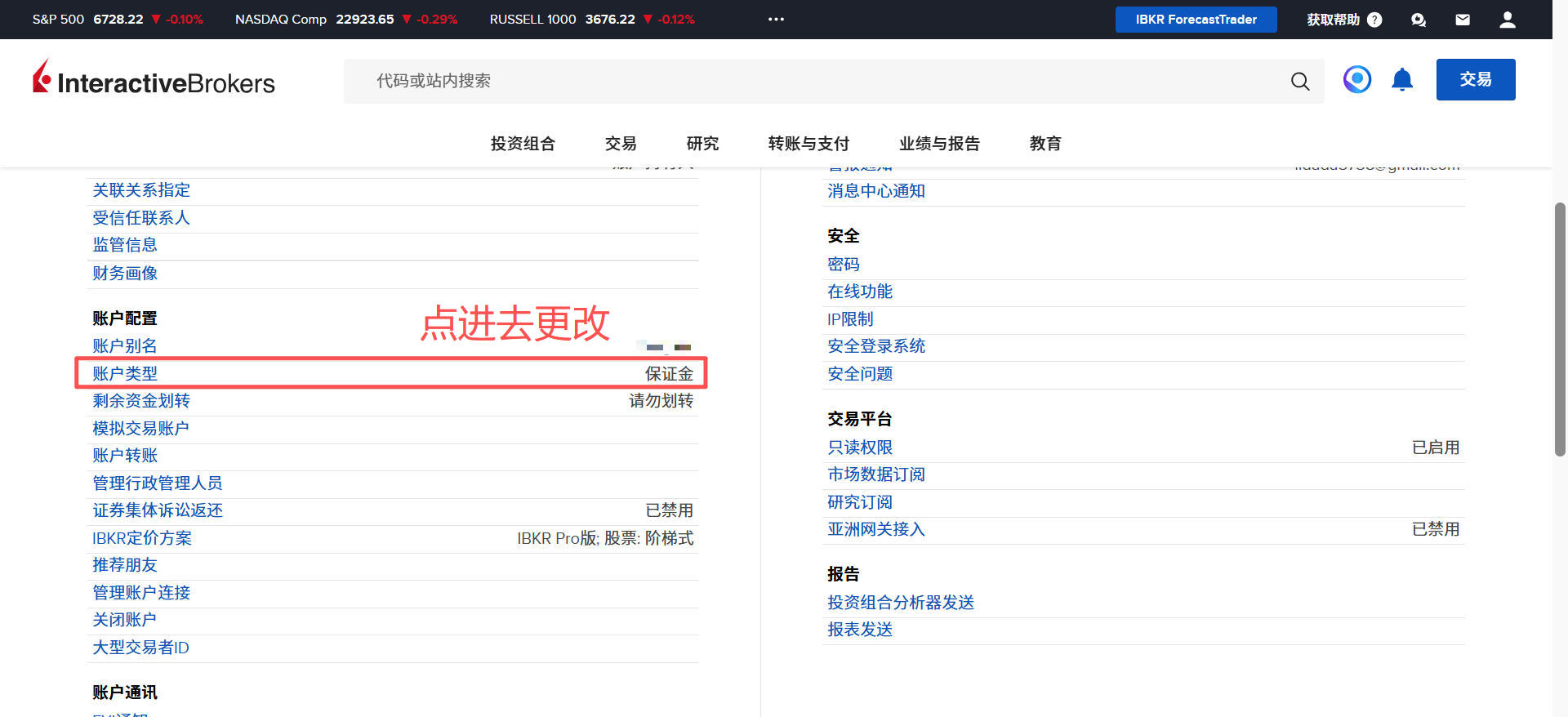Open the mail envelope icon

(x=1463, y=20)
